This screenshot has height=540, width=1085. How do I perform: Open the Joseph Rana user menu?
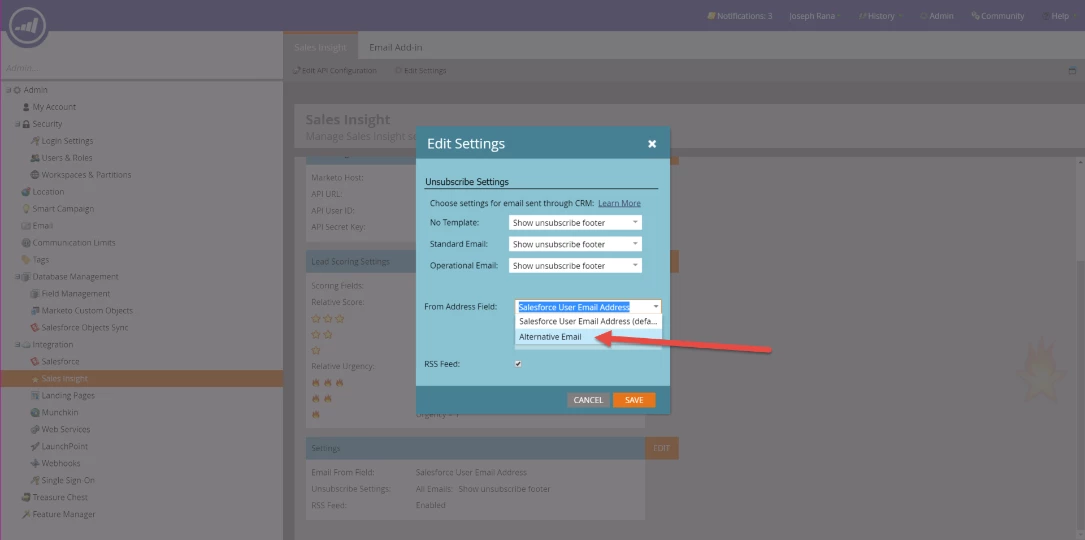click(x=815, y=16)
